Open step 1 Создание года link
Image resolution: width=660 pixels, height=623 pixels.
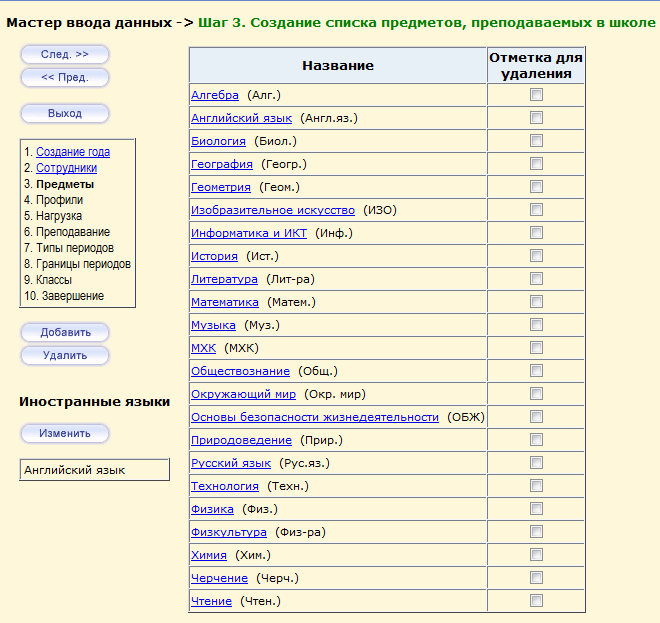click(73, 152)
